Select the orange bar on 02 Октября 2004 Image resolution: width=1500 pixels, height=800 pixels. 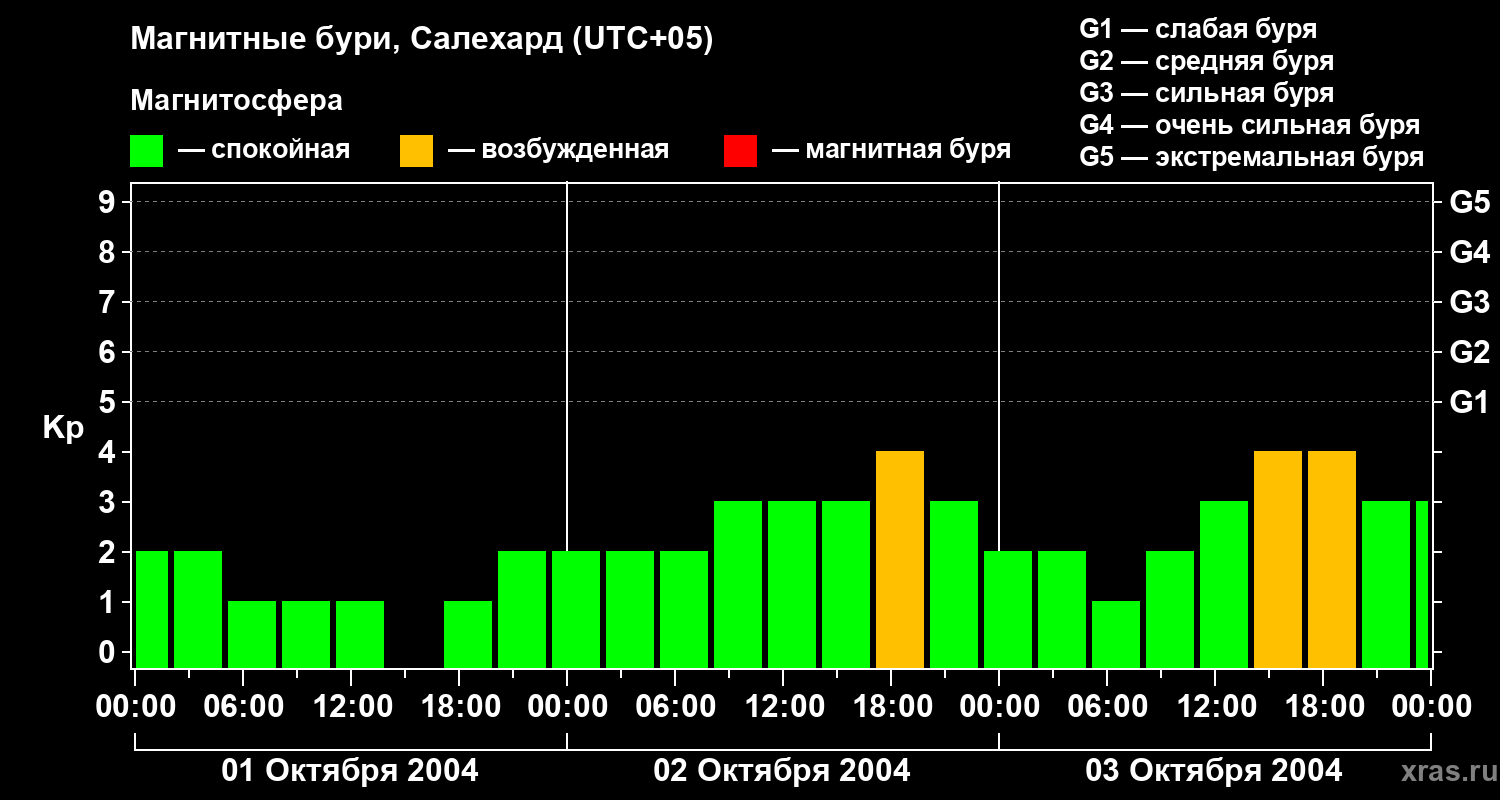click(900, 560)
